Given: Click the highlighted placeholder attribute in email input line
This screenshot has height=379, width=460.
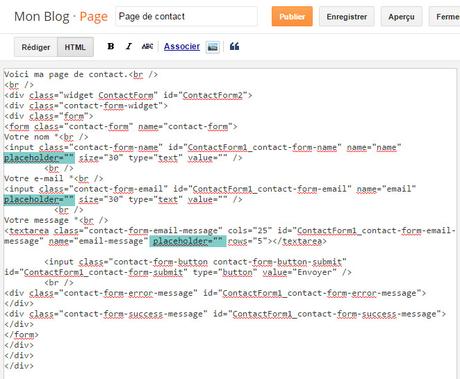Looking at the screenshot, I should [x=39, y=199].
